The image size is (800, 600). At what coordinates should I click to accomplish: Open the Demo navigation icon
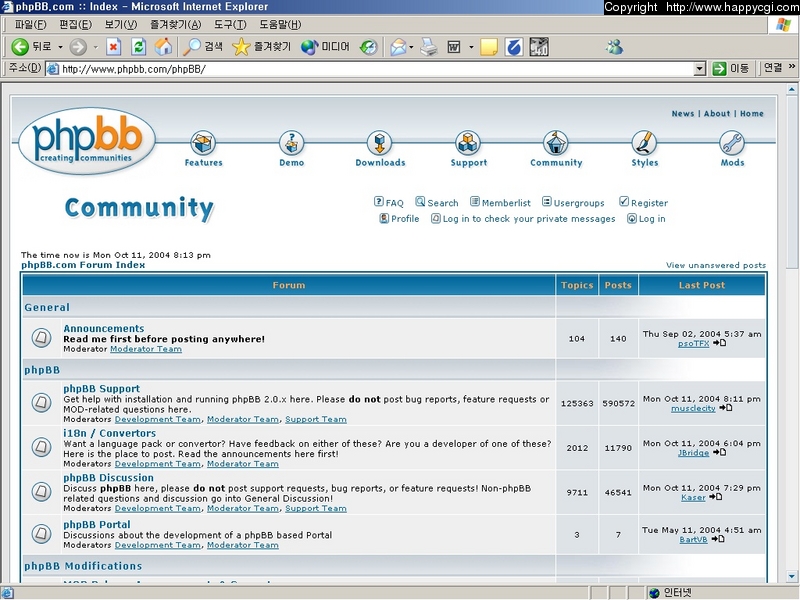click(x=291, y=143)
